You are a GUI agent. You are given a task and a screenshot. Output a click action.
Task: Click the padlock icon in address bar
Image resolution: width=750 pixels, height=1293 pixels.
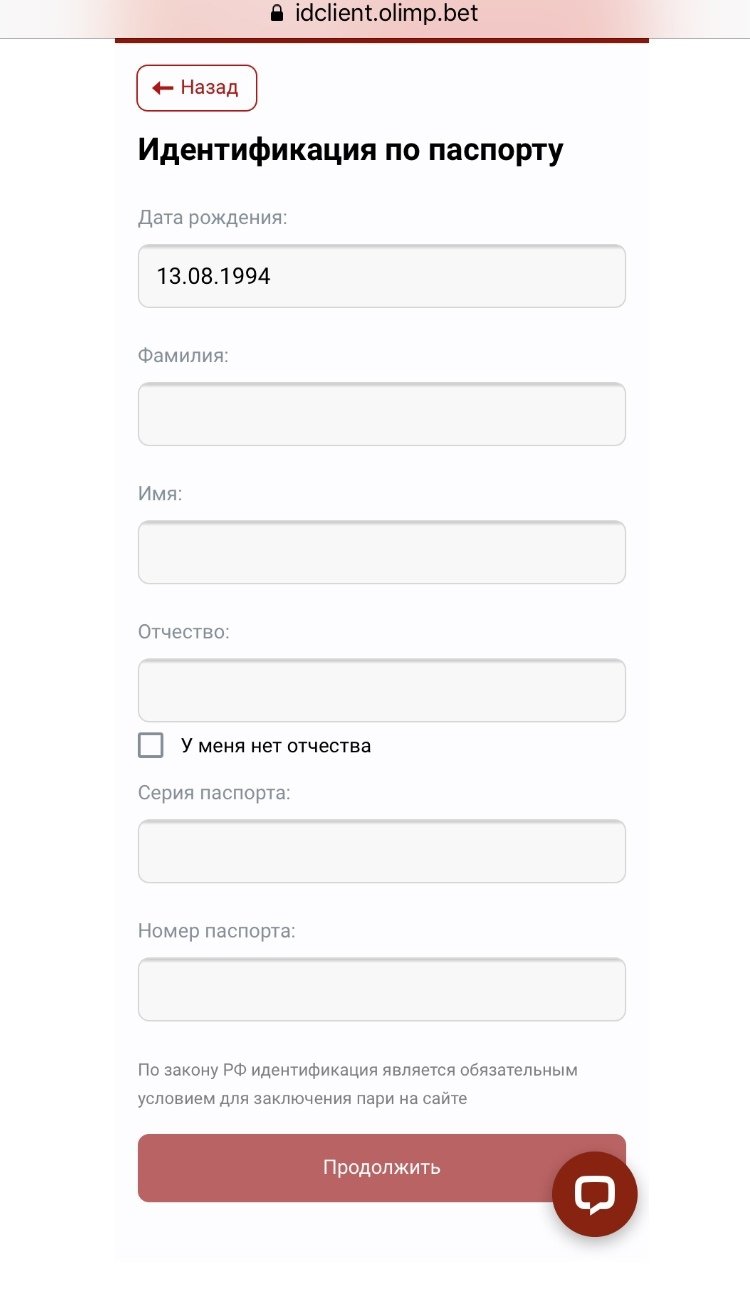[278, 14]
